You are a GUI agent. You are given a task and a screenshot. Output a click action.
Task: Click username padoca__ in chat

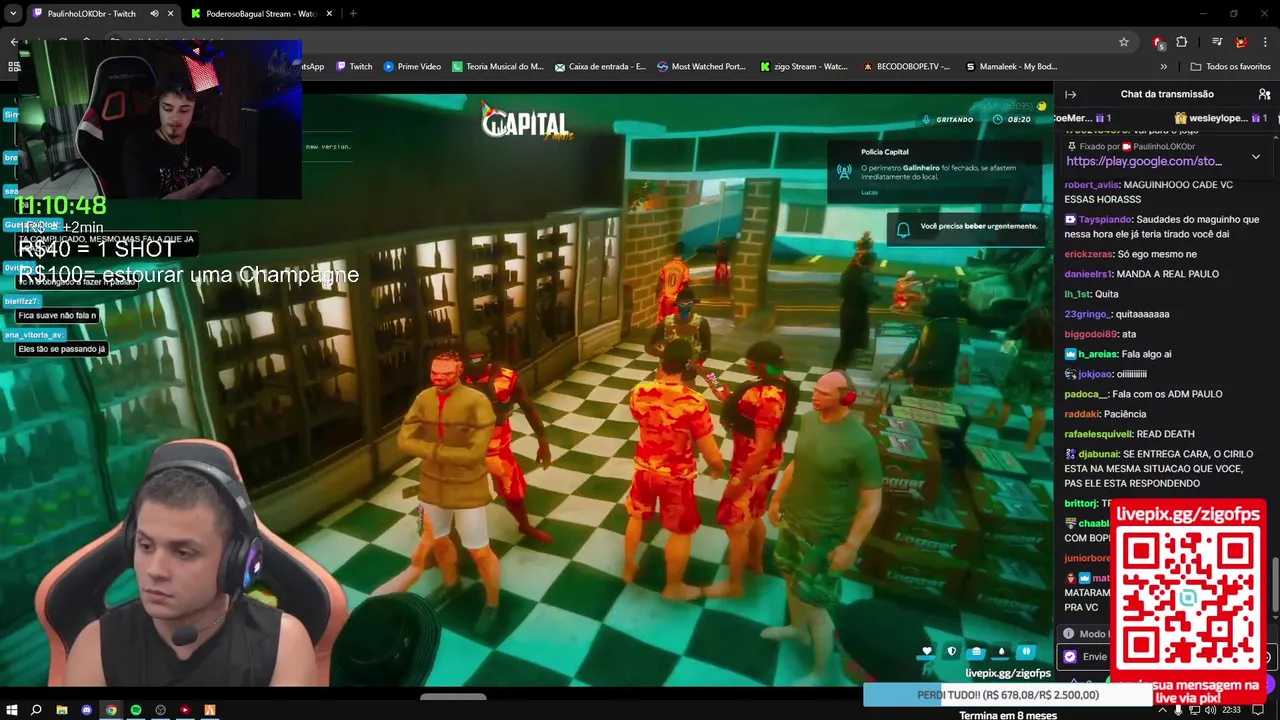(1087, 394)
